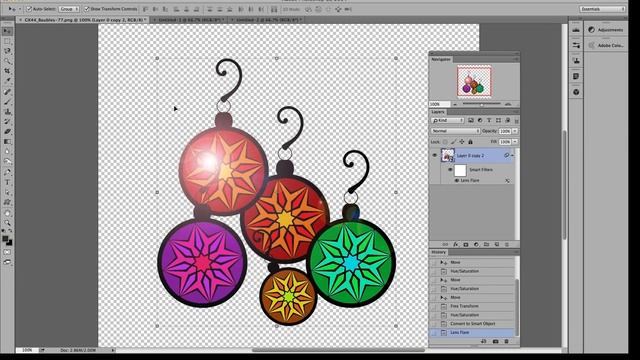Toggle lock transparent pixels
Viewport: 640px width, 360px height.
(445, 142)
